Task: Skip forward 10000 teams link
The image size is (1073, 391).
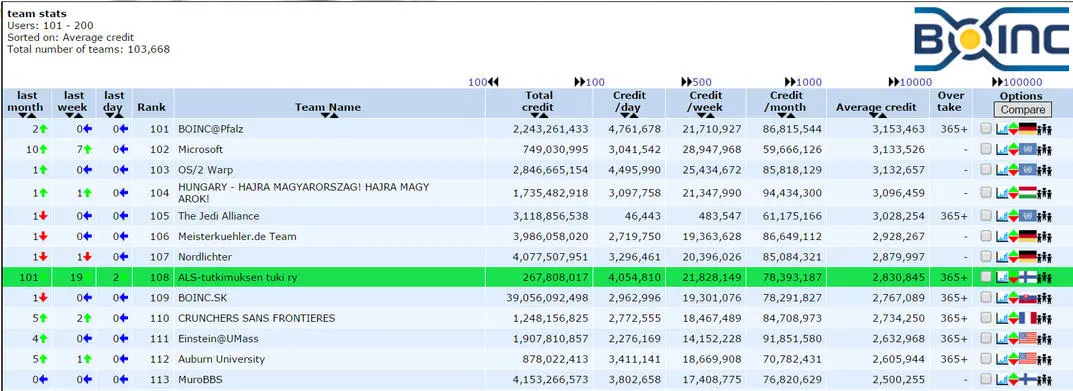Action: tap(910, 82)
